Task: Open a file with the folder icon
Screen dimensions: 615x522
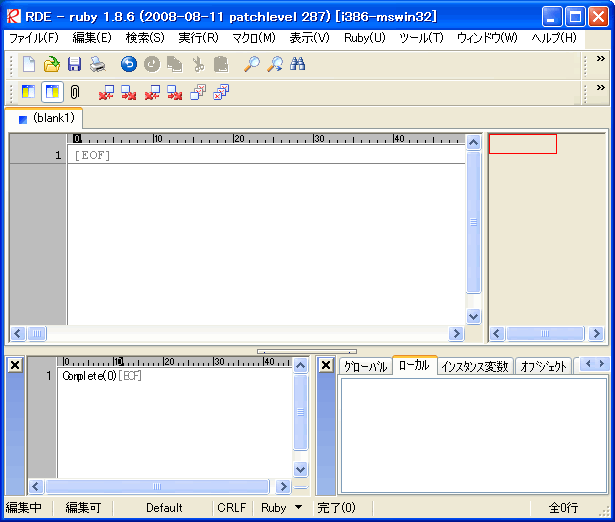Action: pyautogui.click(x=52, y=64)
